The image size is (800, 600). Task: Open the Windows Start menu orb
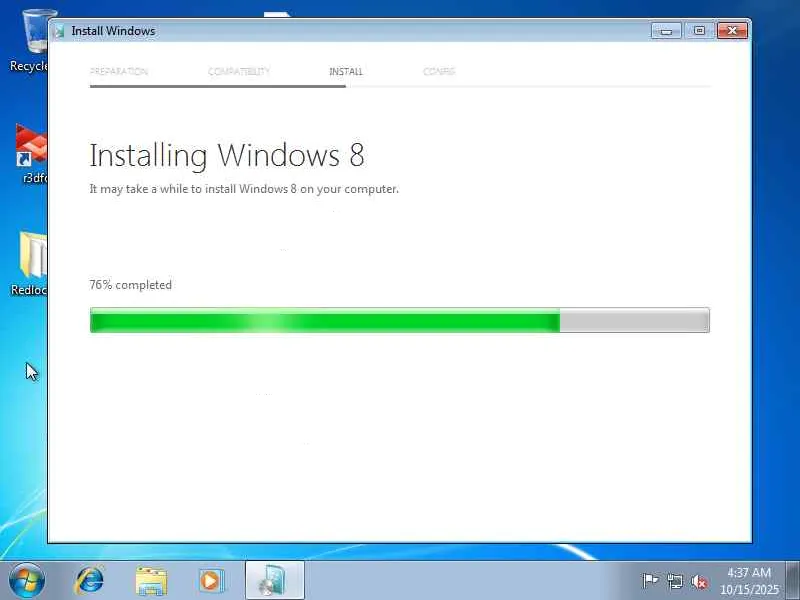click(x=27, y=580)
